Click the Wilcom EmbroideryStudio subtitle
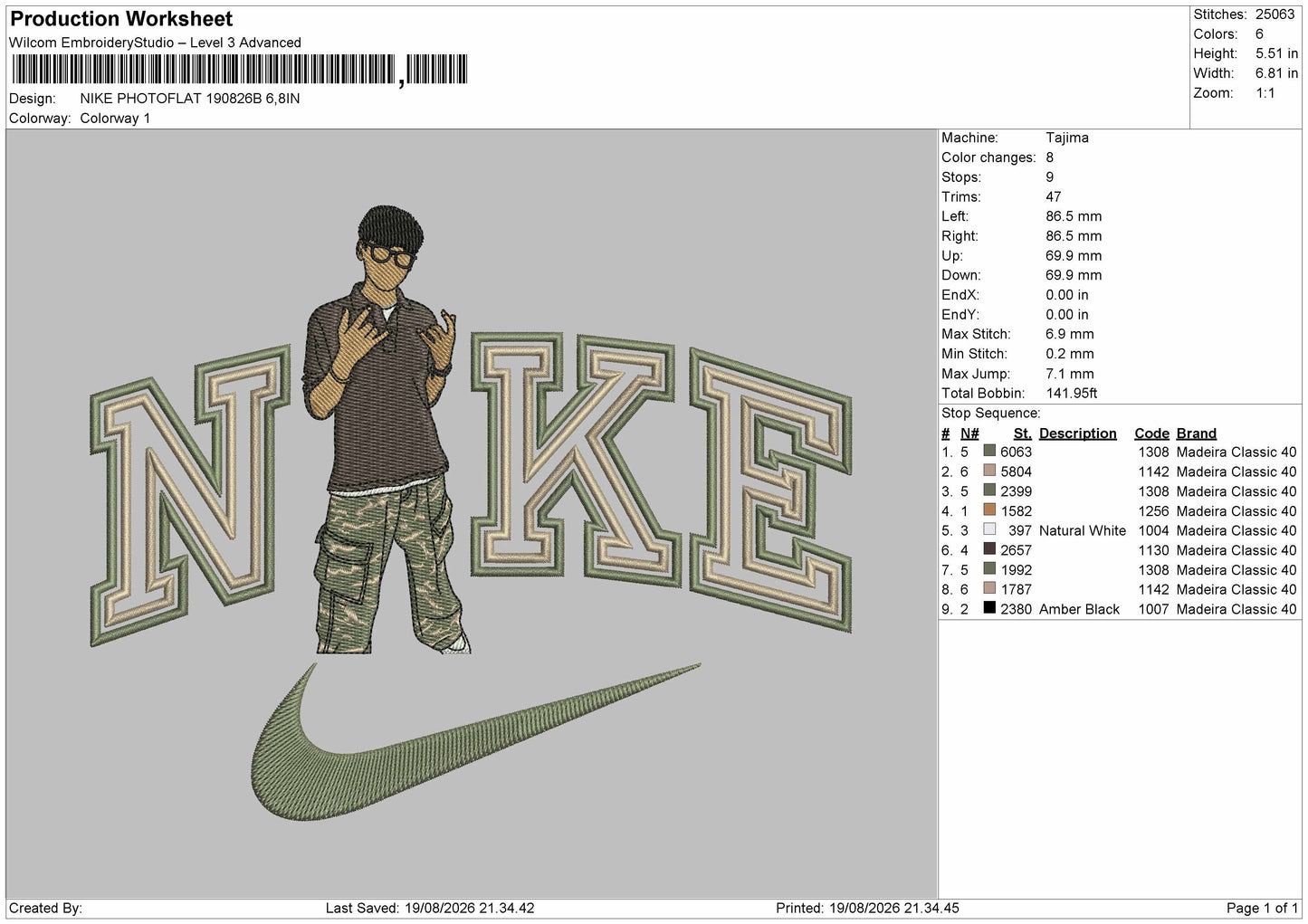Screen dimensions: 1308x924 coord(155,43)
